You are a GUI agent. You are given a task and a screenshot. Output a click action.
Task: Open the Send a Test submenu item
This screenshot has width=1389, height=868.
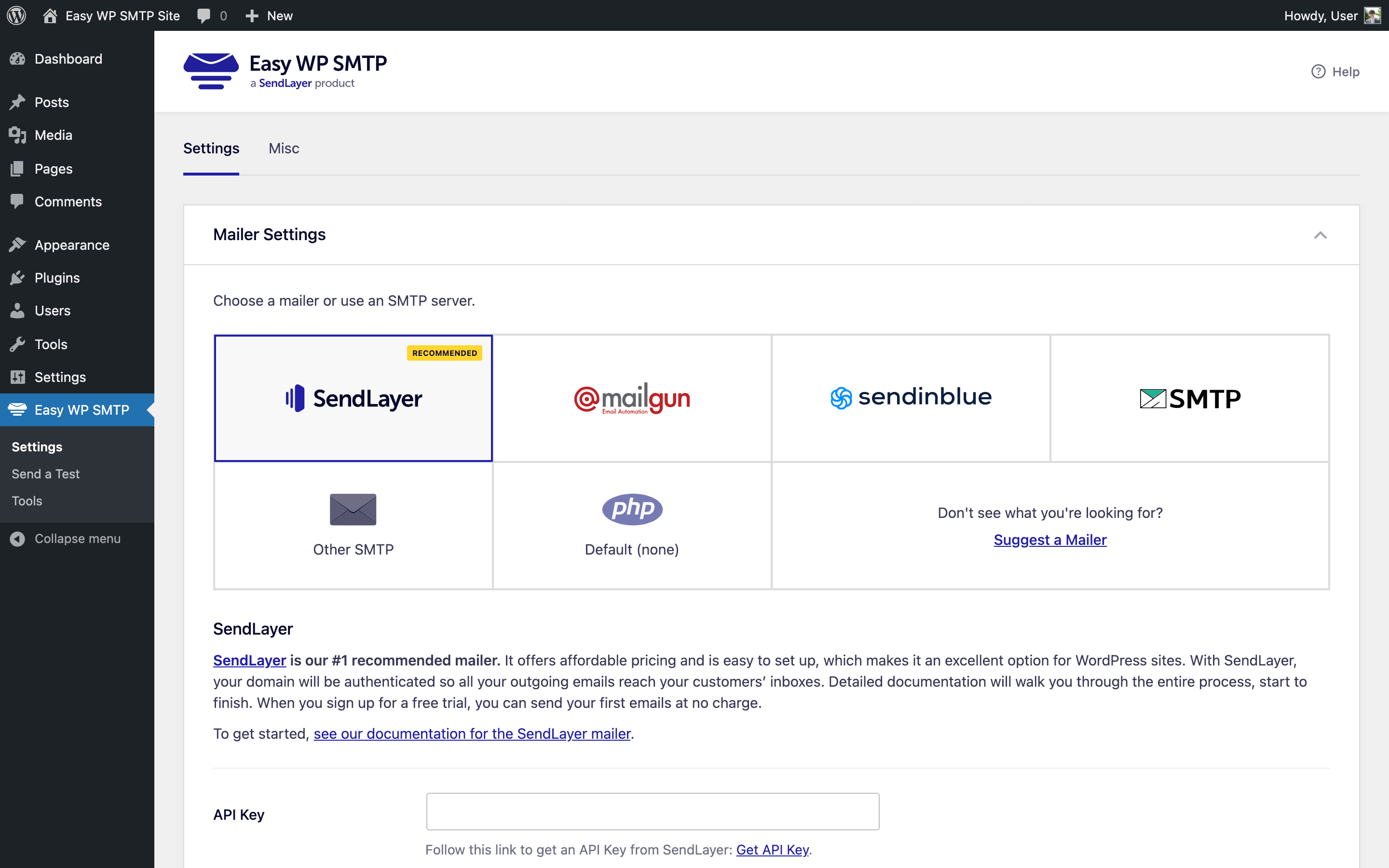click(x=45, y=474)
